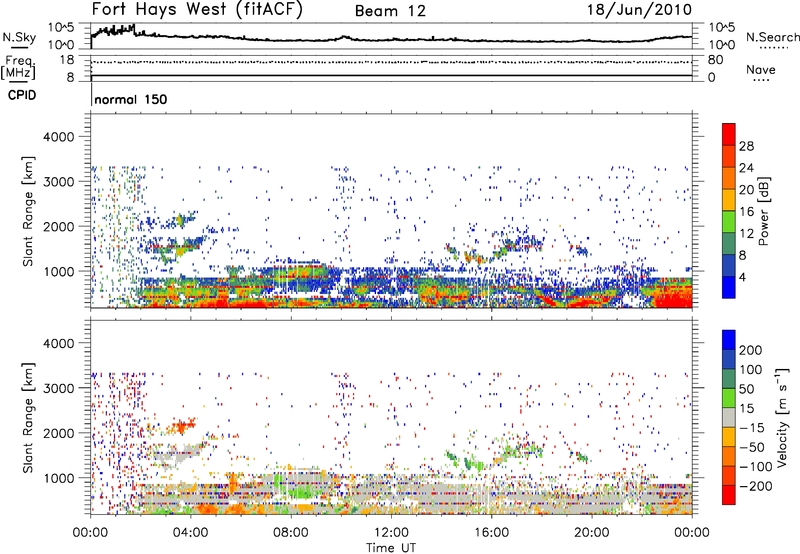
Task: Select the "04:00" time tick label
Action: (190, 533)
